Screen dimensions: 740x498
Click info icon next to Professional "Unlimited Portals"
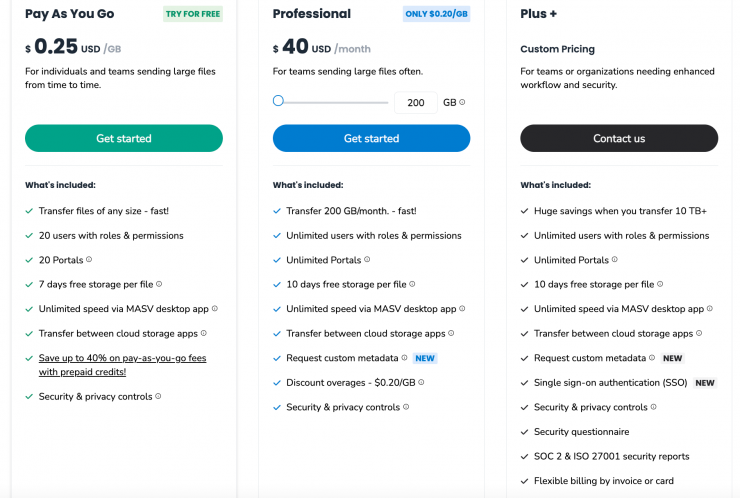365,260
